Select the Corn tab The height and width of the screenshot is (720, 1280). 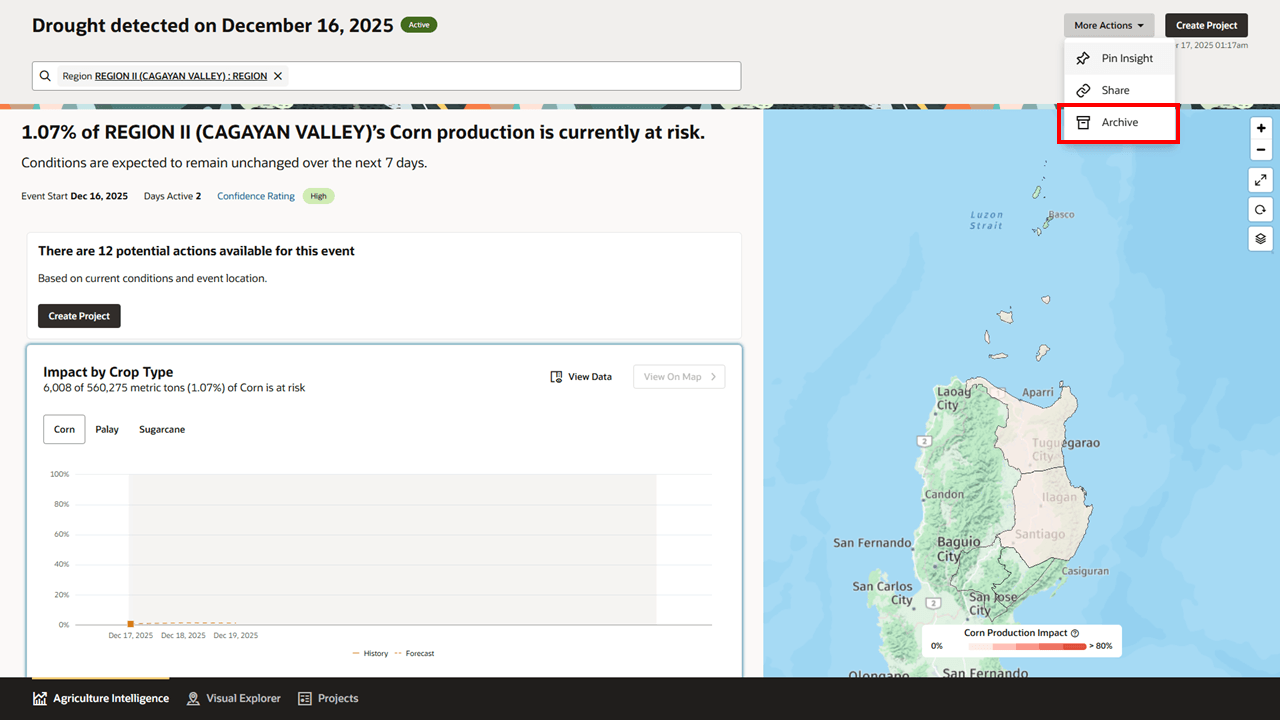point(64,429)
